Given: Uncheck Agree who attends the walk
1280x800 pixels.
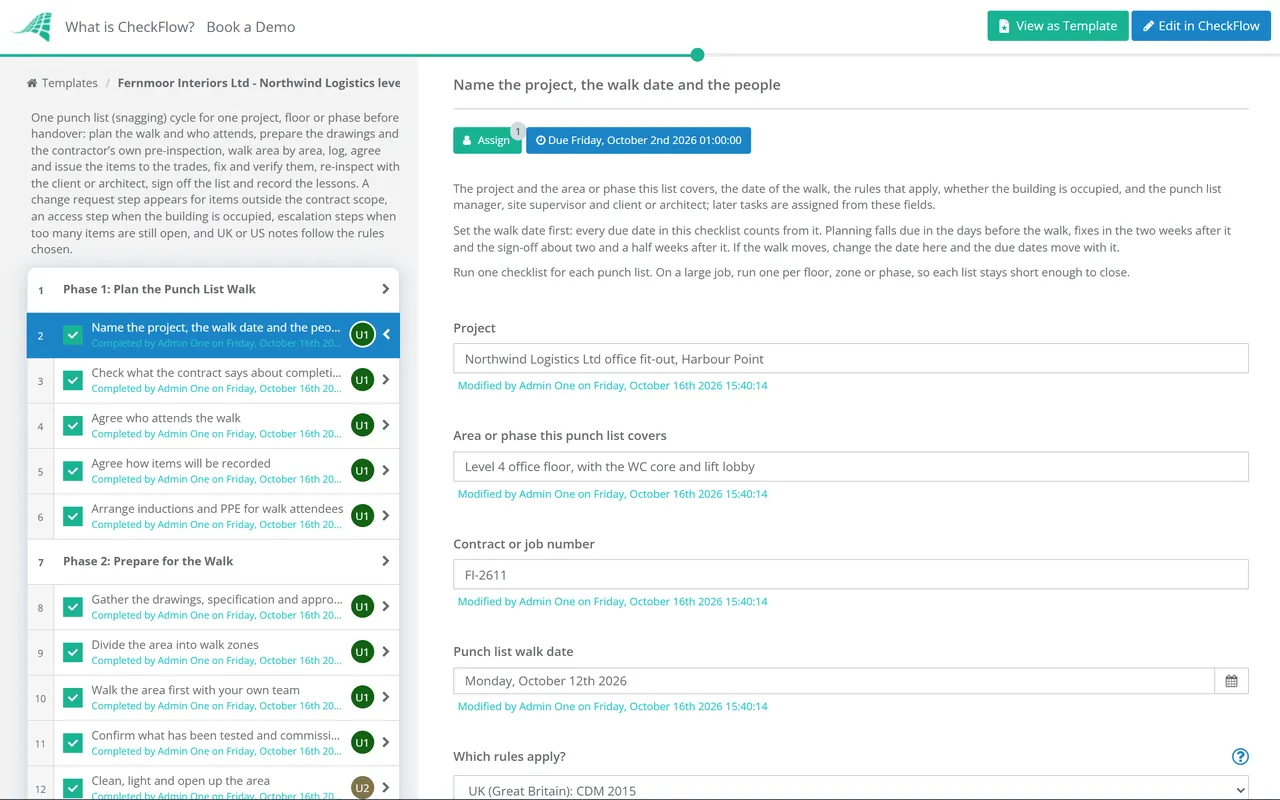Looking at the screenshot, I should tap(73, 425).
